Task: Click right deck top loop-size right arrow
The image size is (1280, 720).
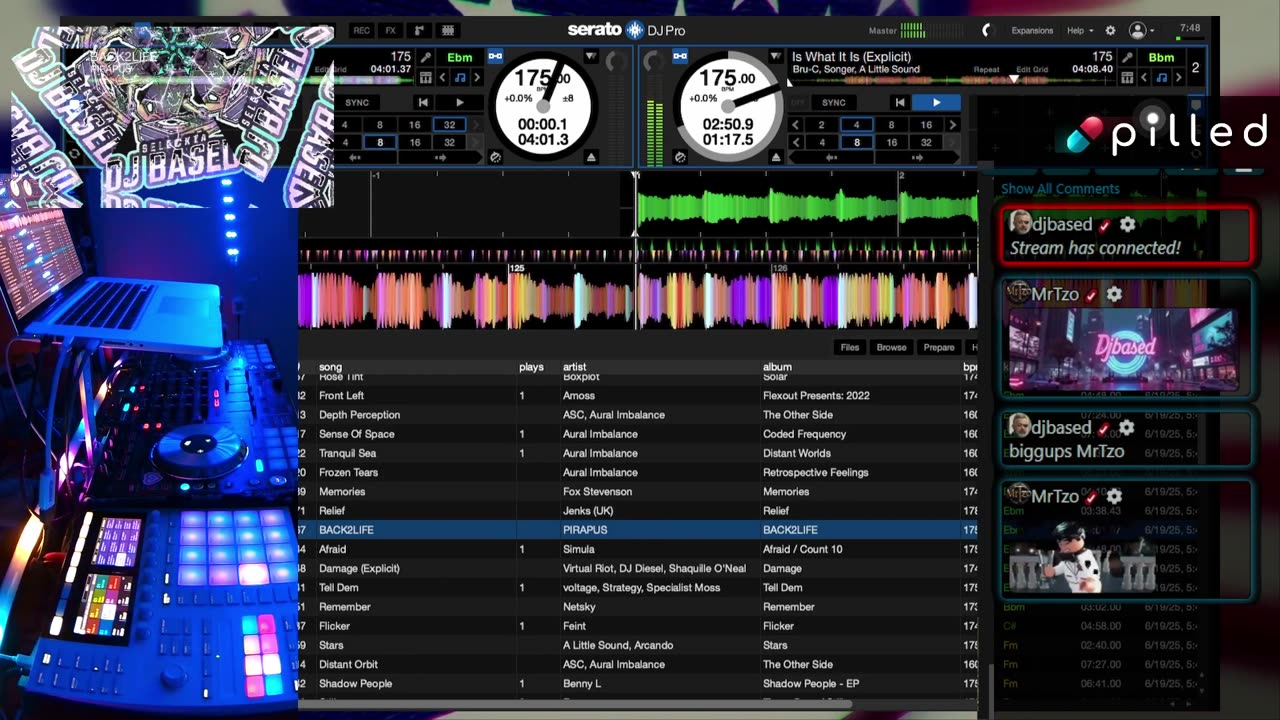Action: point(953,125)
